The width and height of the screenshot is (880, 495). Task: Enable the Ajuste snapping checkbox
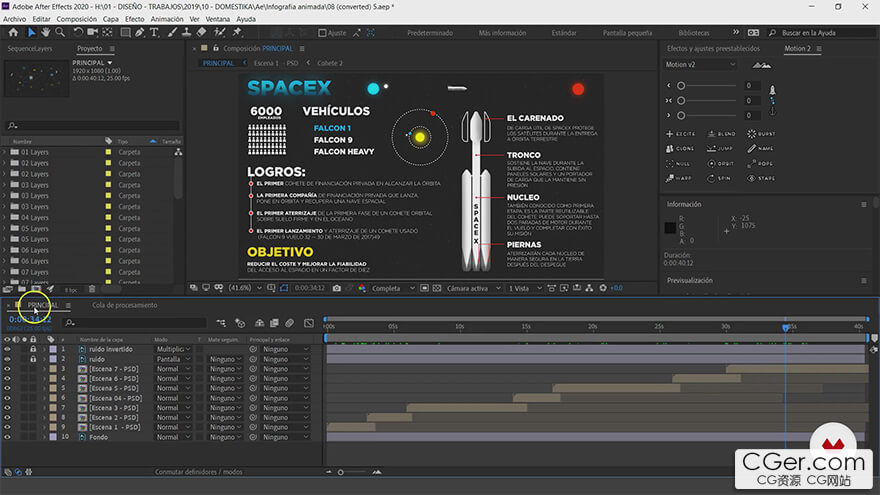[322, 33]
